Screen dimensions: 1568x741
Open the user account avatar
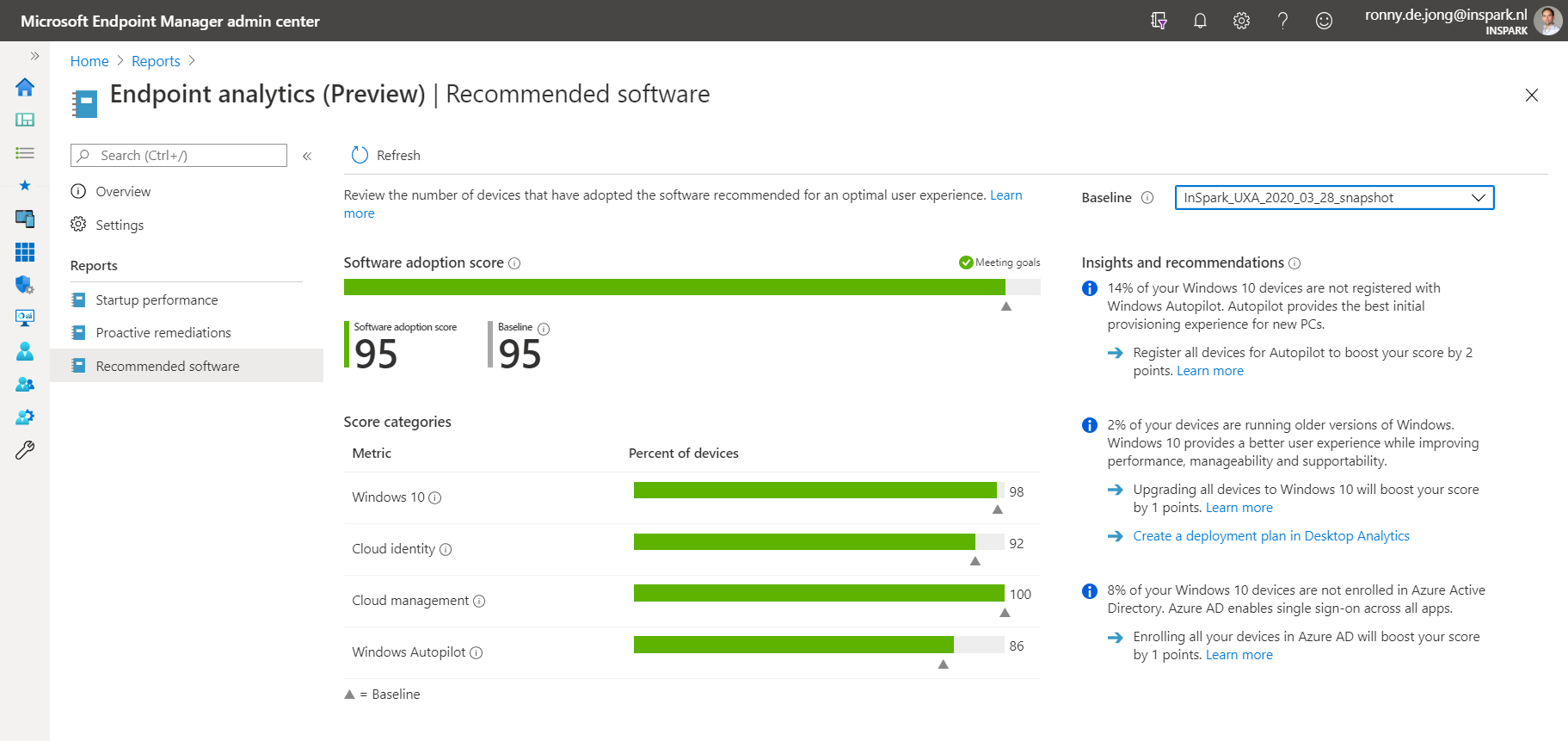click(1548, 21)
